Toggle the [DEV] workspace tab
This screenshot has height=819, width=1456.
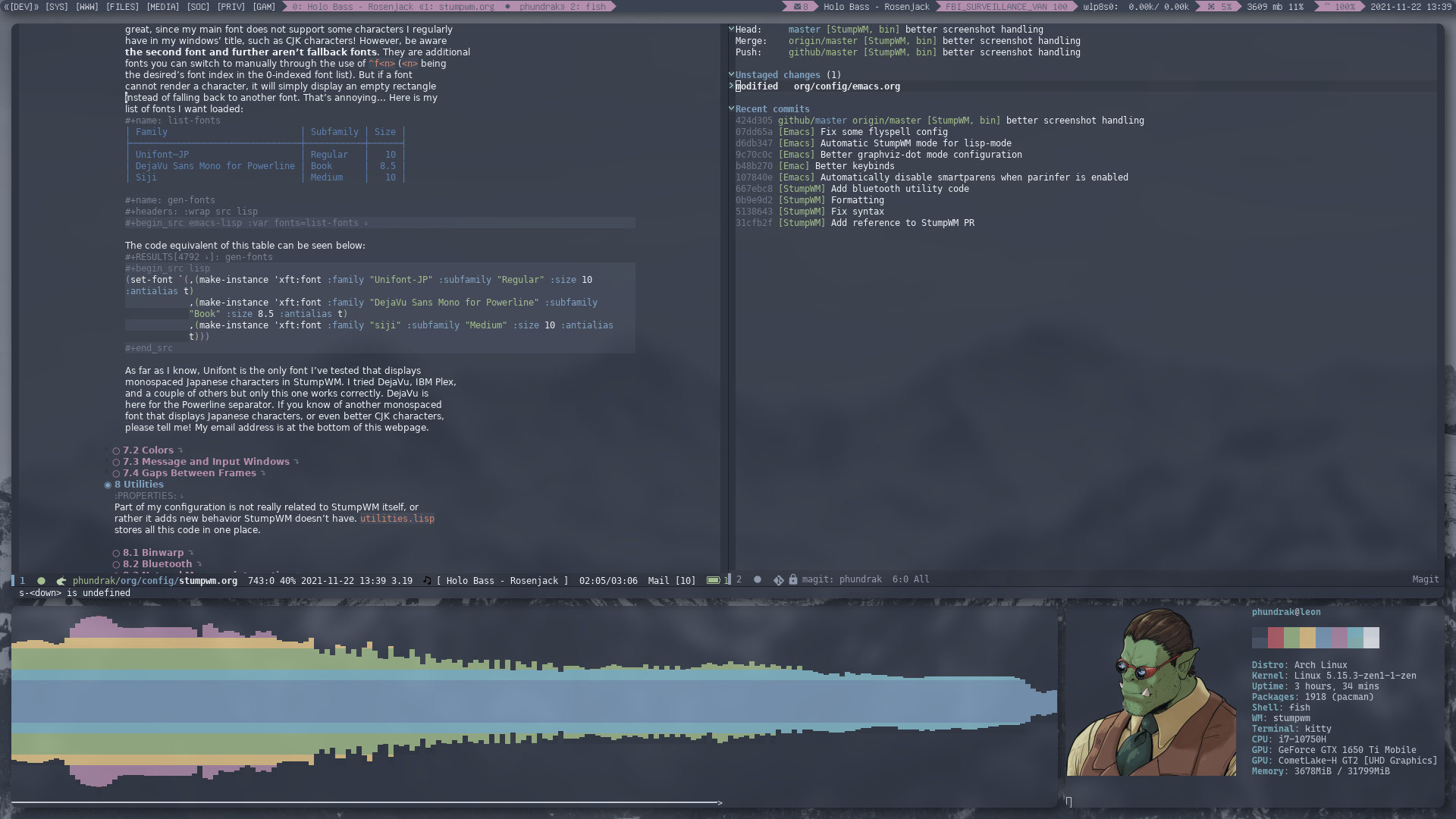pyautogui.click(x=20, y=7)
